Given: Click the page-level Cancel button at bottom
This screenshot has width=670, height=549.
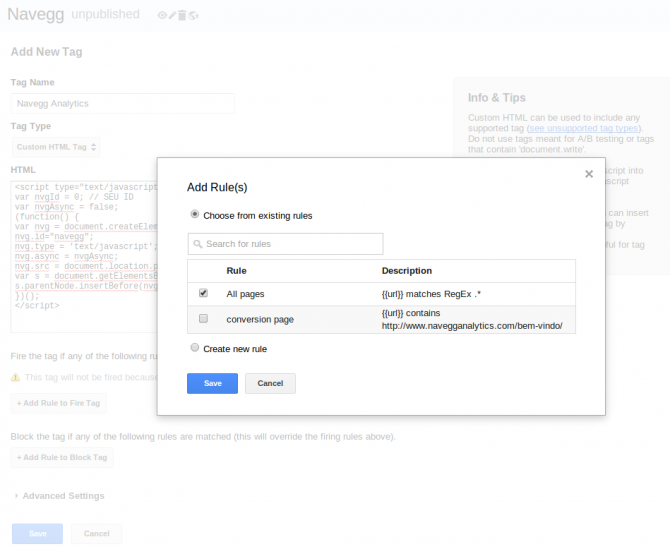Looking at the screenshot, I should [97, 534].
